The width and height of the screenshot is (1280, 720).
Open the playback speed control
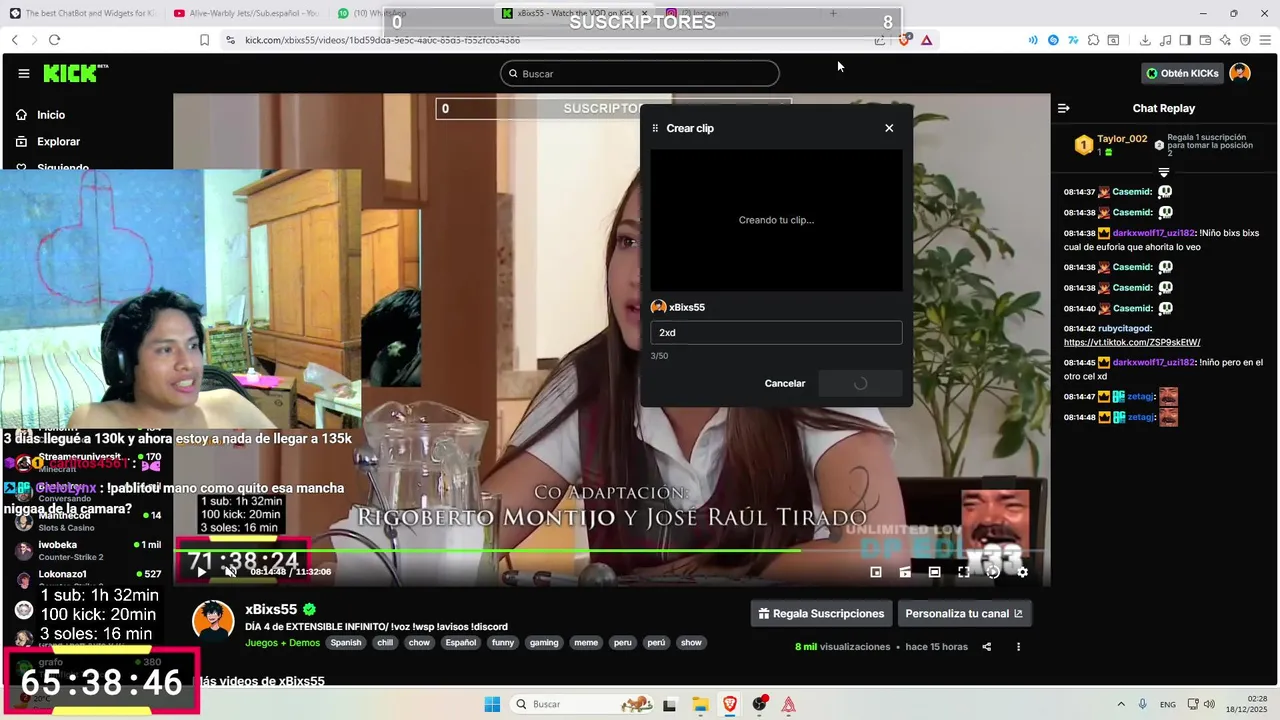pyautogui.click(x=993, y=572)
